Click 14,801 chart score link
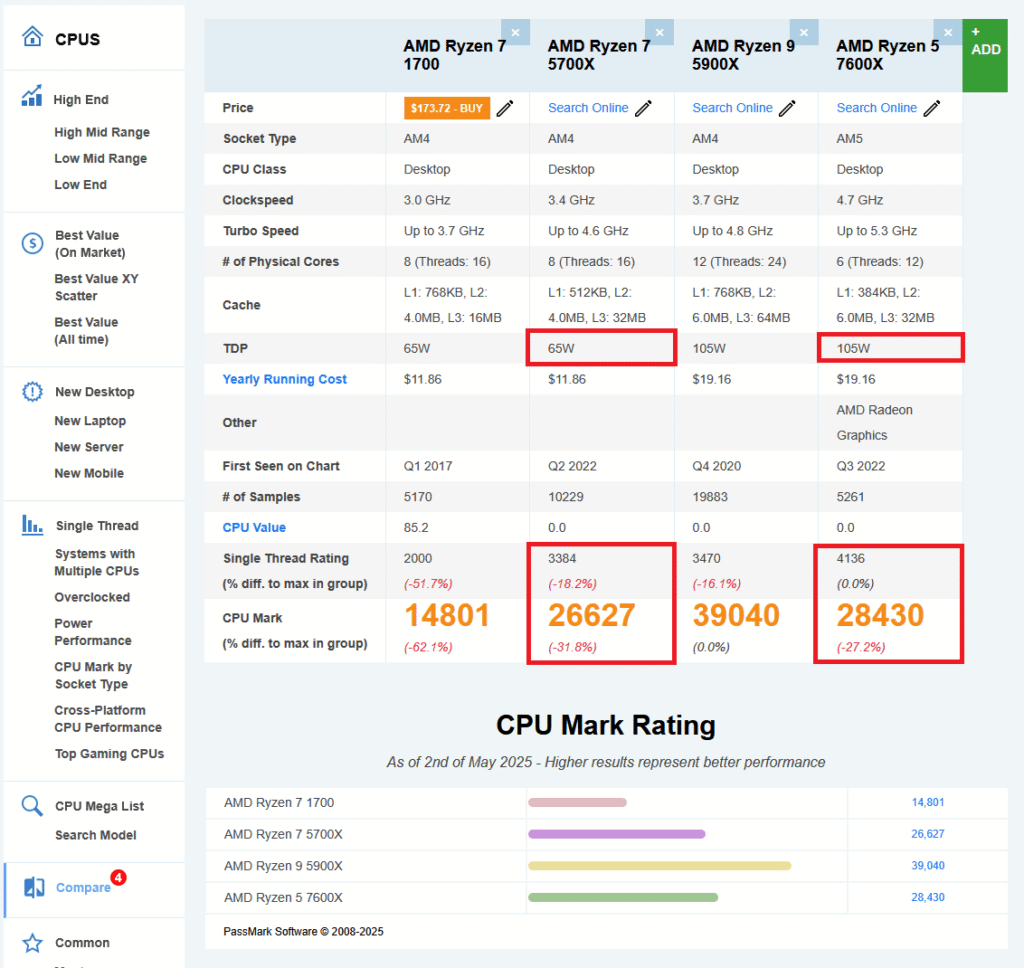 [927, 802]
